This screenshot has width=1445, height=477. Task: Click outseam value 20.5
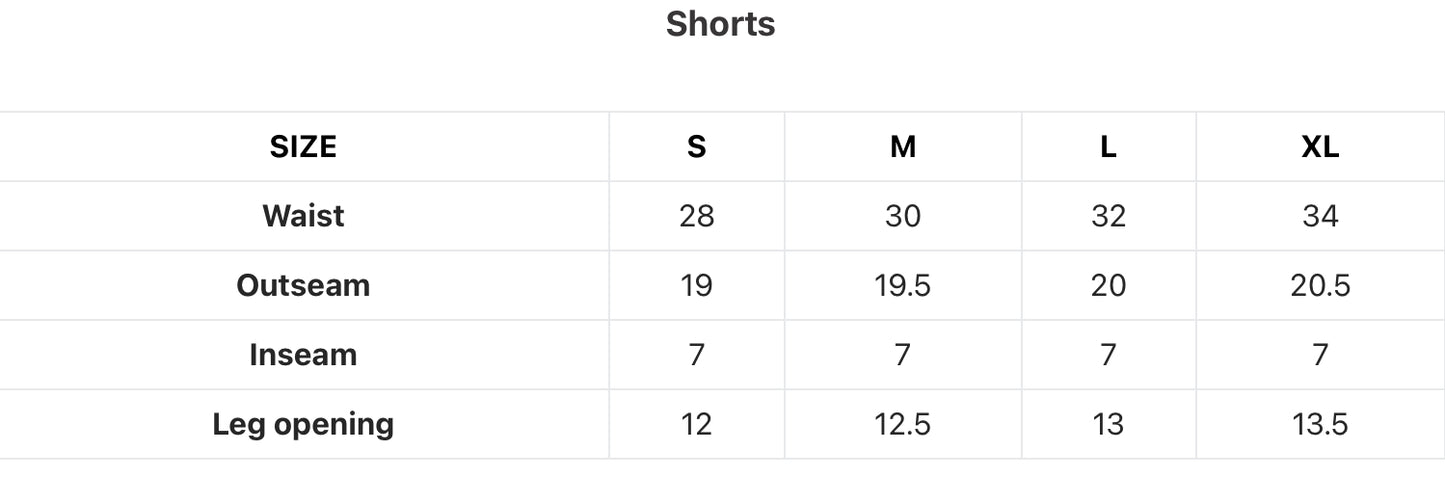tap(1320, 285)
